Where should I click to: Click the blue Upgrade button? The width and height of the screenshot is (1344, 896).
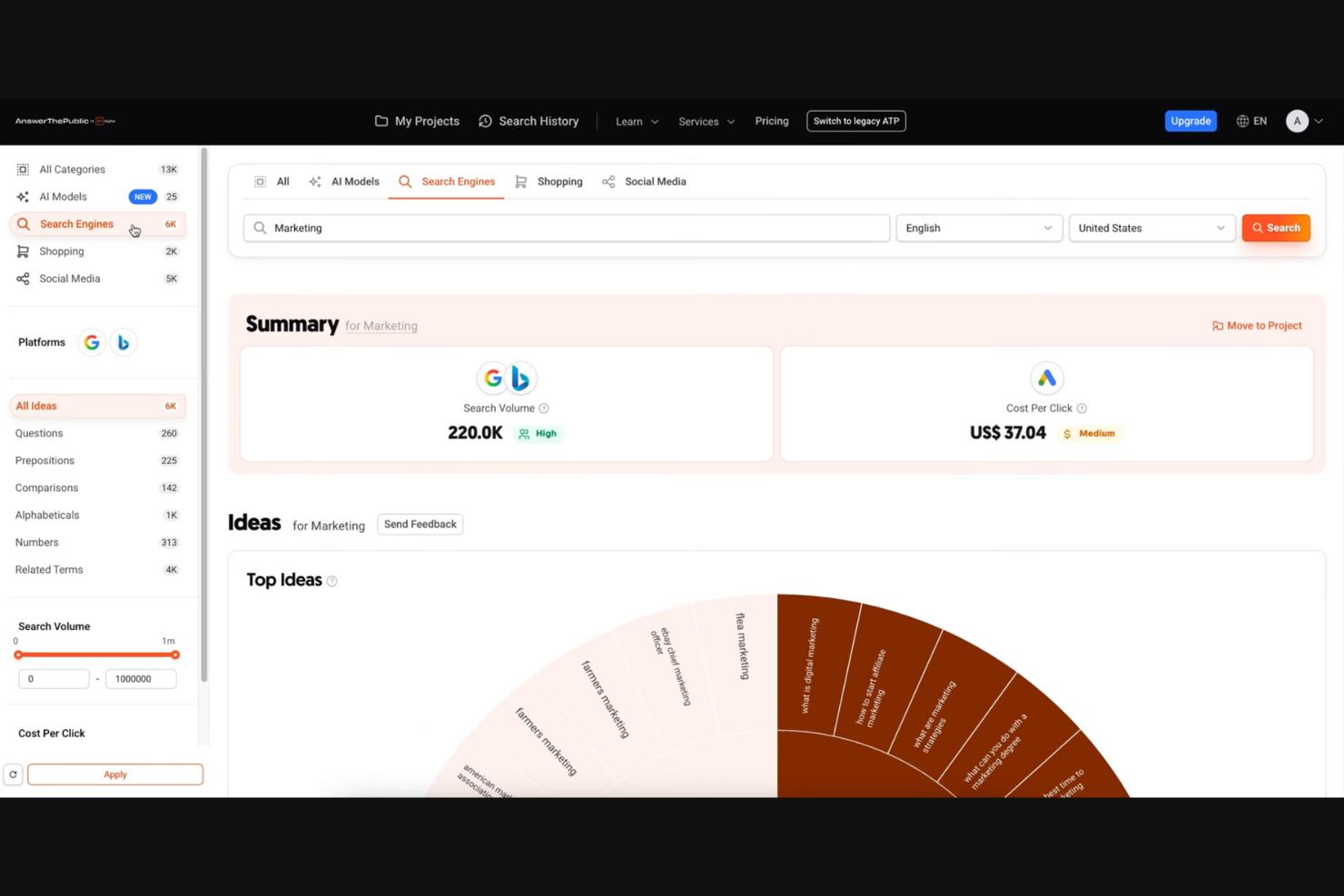(1191, 121)
